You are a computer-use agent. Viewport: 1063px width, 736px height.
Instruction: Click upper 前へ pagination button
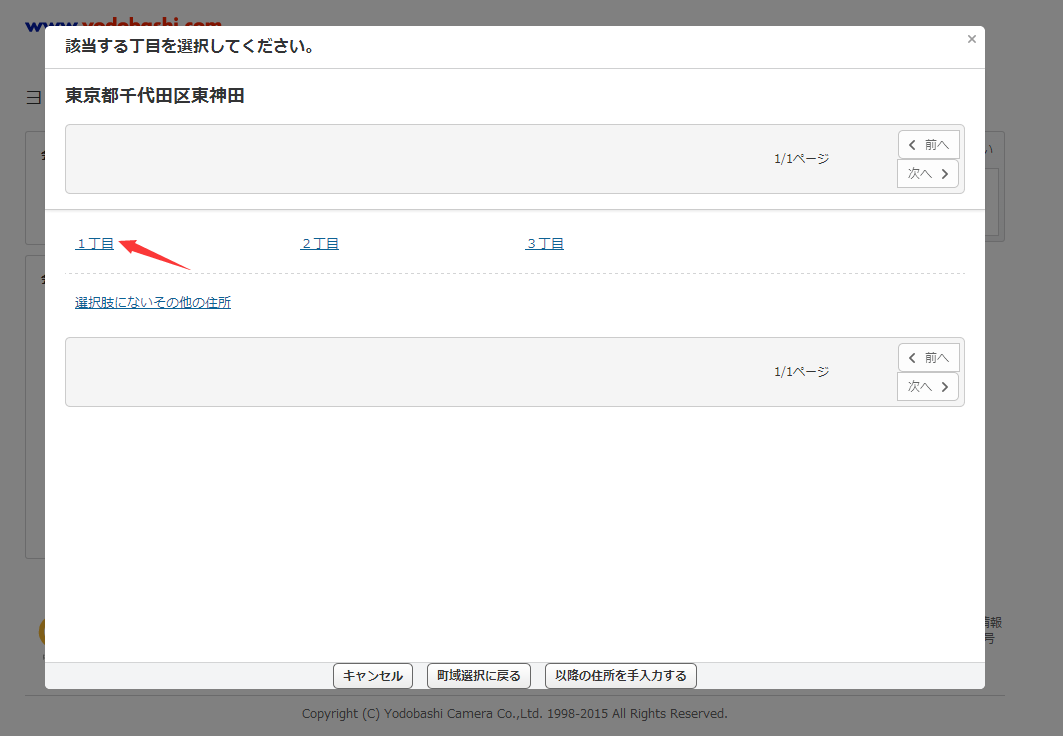[x=929, y=144]
